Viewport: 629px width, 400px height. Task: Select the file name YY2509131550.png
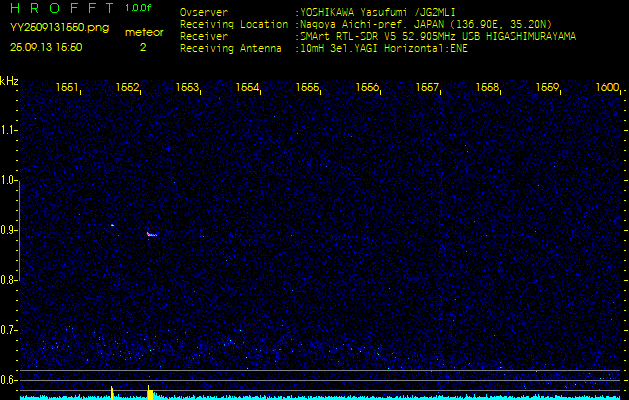59,28
